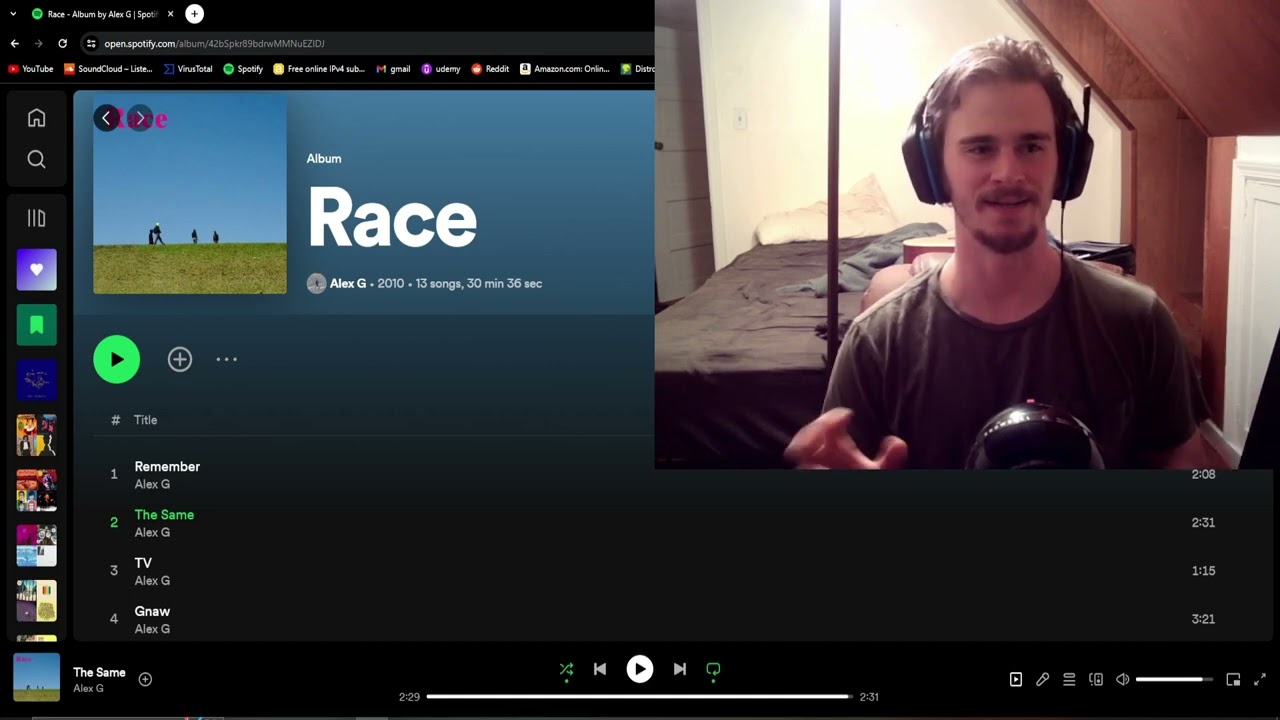Screen dimensions: 1280x720
Task: Play the Race album with green button
Action: coord(117,359)
